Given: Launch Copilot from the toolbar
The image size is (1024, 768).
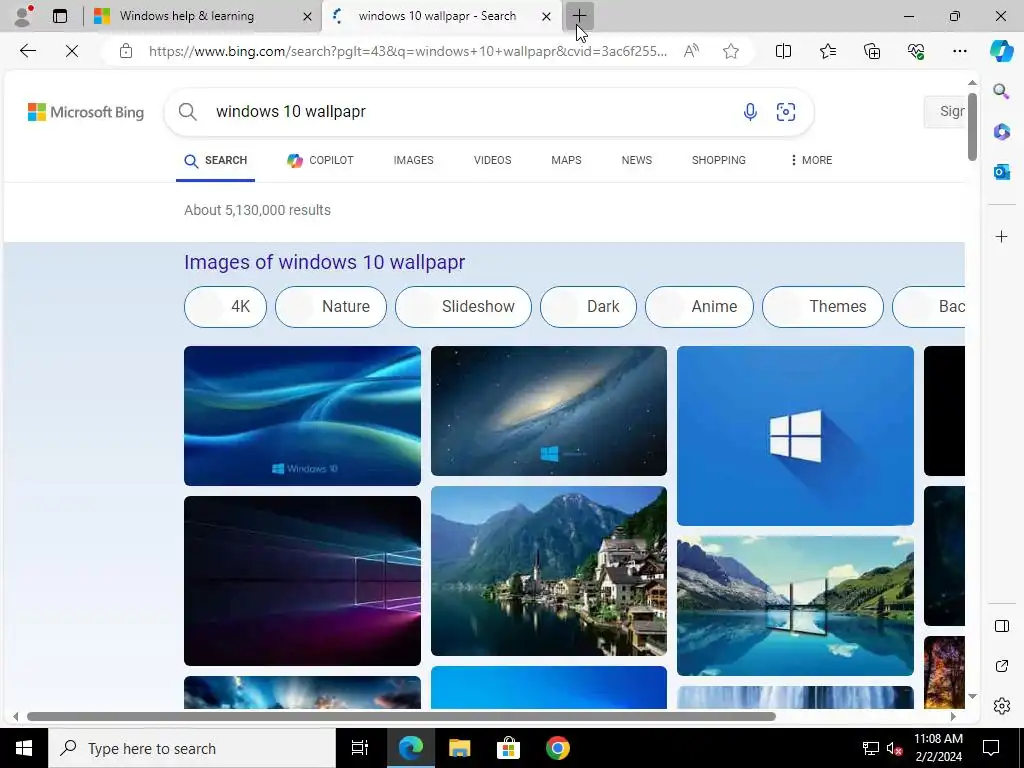Looking at the screenshot, I should tap(1001, 51).
